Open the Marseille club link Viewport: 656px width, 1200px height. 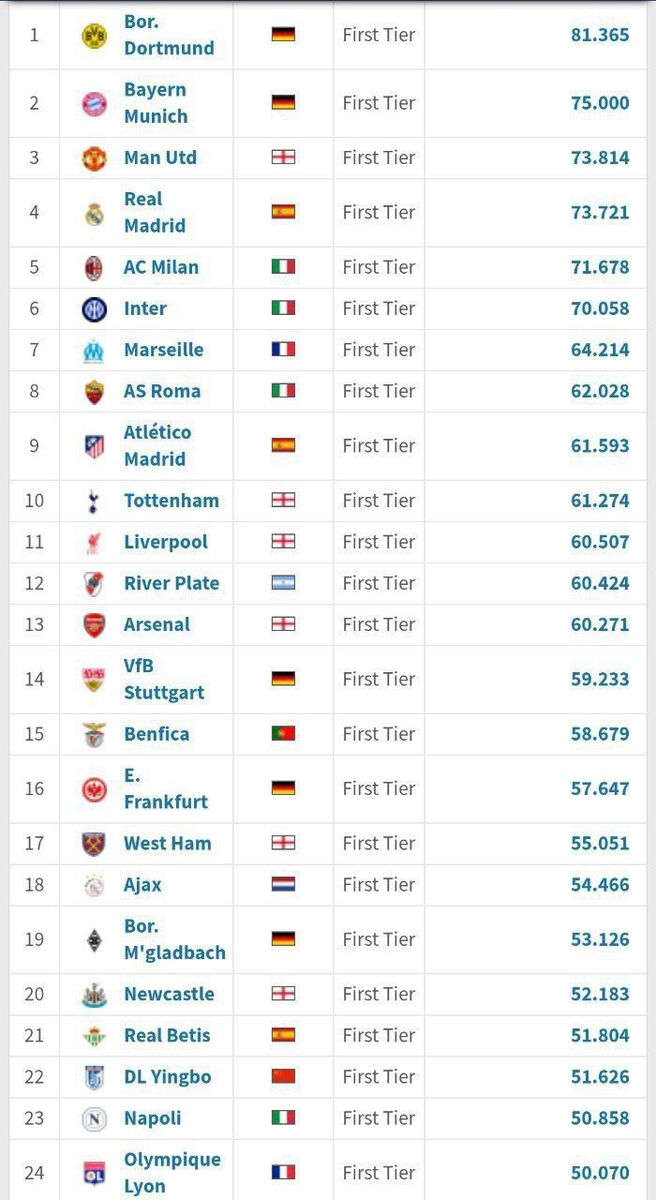[163, 350]
